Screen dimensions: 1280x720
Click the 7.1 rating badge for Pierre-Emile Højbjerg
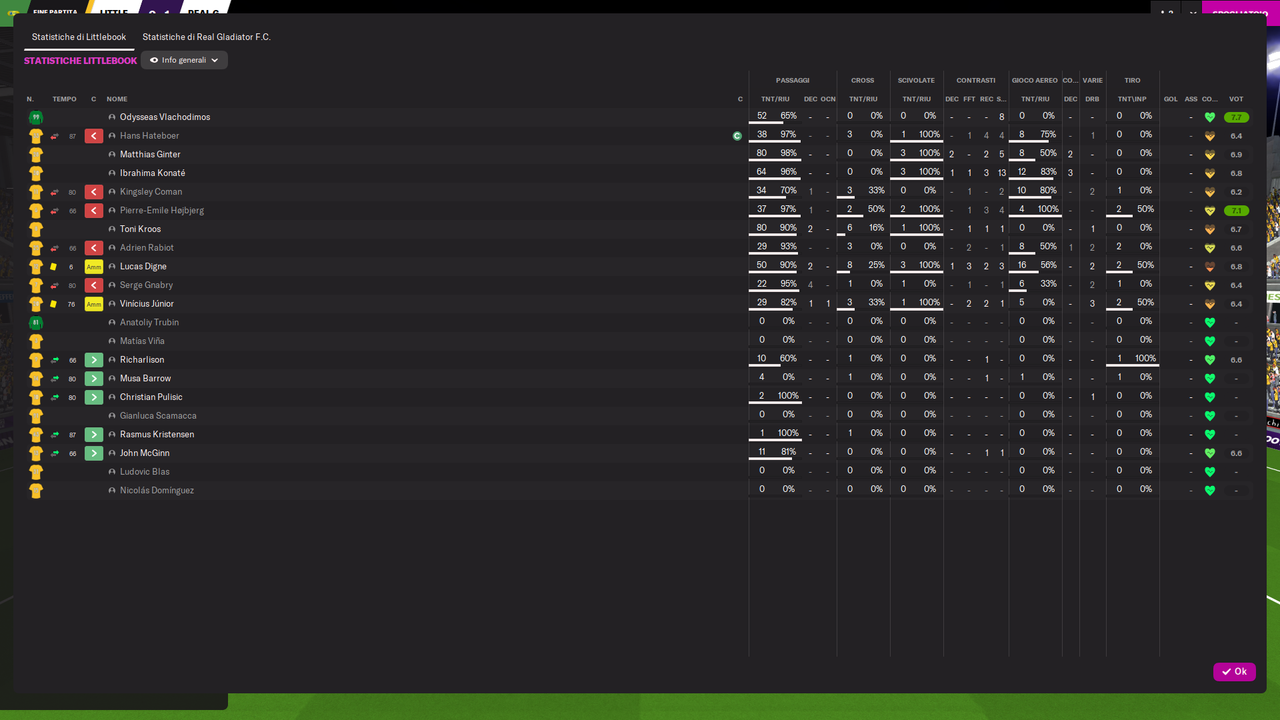[1237, 211]
